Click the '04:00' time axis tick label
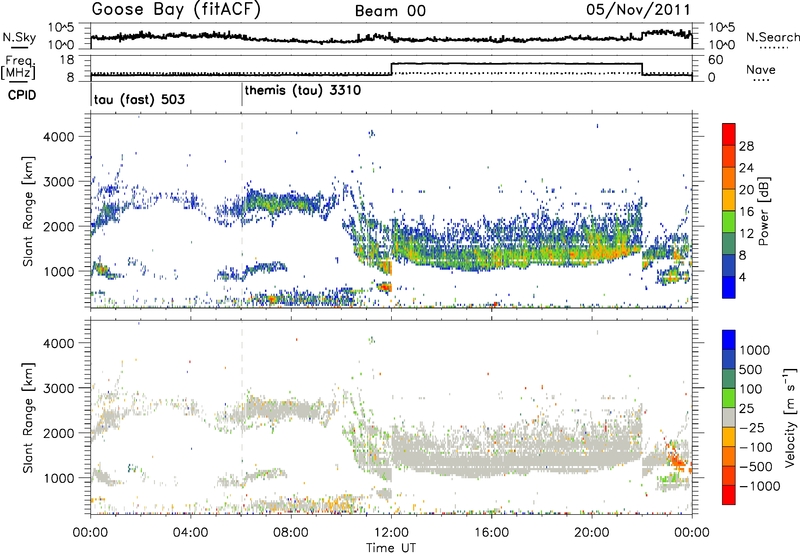The height and width of the screenshot is (554, 800). coord(190,533)
